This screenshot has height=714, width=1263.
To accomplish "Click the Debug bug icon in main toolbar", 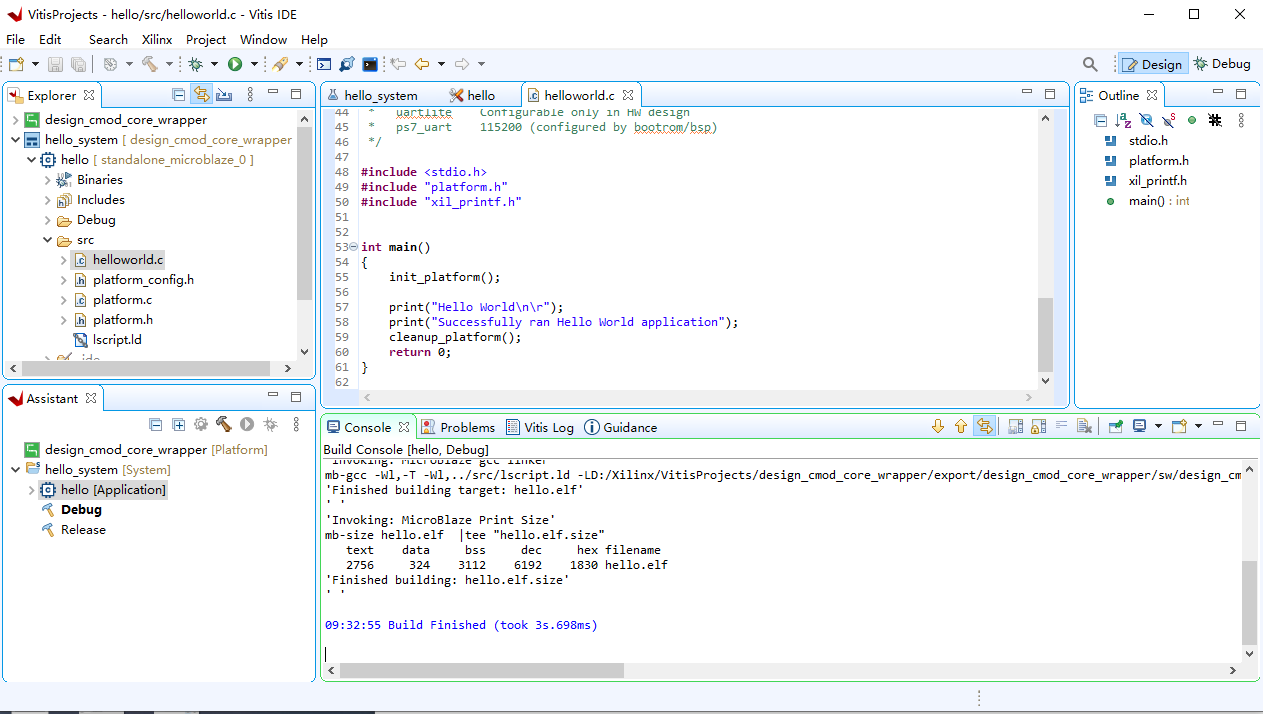I will (196, 64).
